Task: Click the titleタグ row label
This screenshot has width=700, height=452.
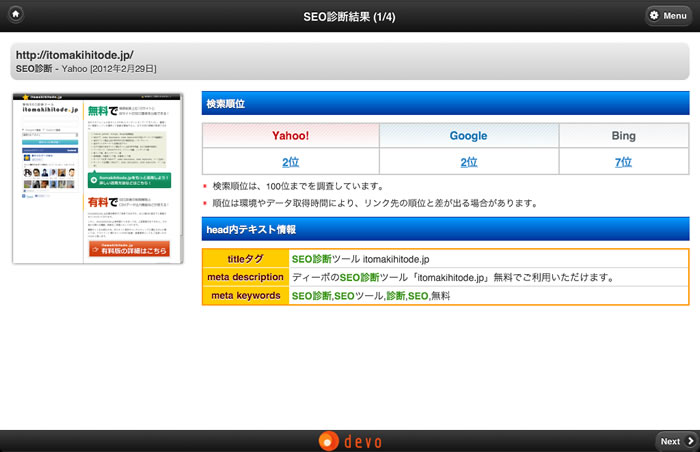Action: pyautogui.click(x=246, y=259)
